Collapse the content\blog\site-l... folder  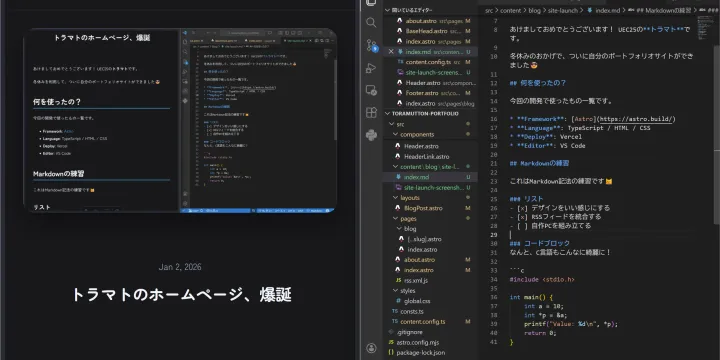(395, 167)
